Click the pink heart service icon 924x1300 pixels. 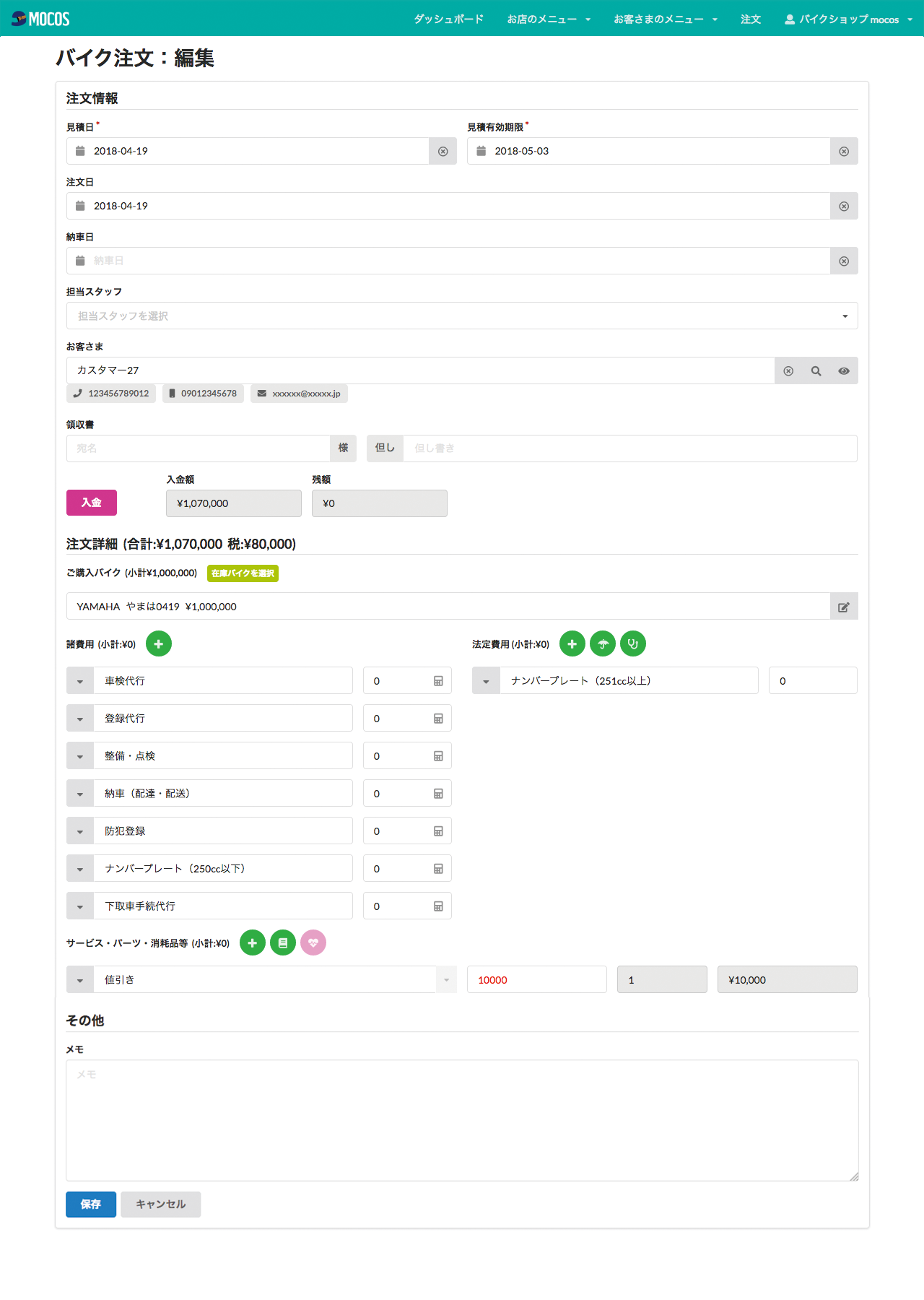[x=313, y=942]
